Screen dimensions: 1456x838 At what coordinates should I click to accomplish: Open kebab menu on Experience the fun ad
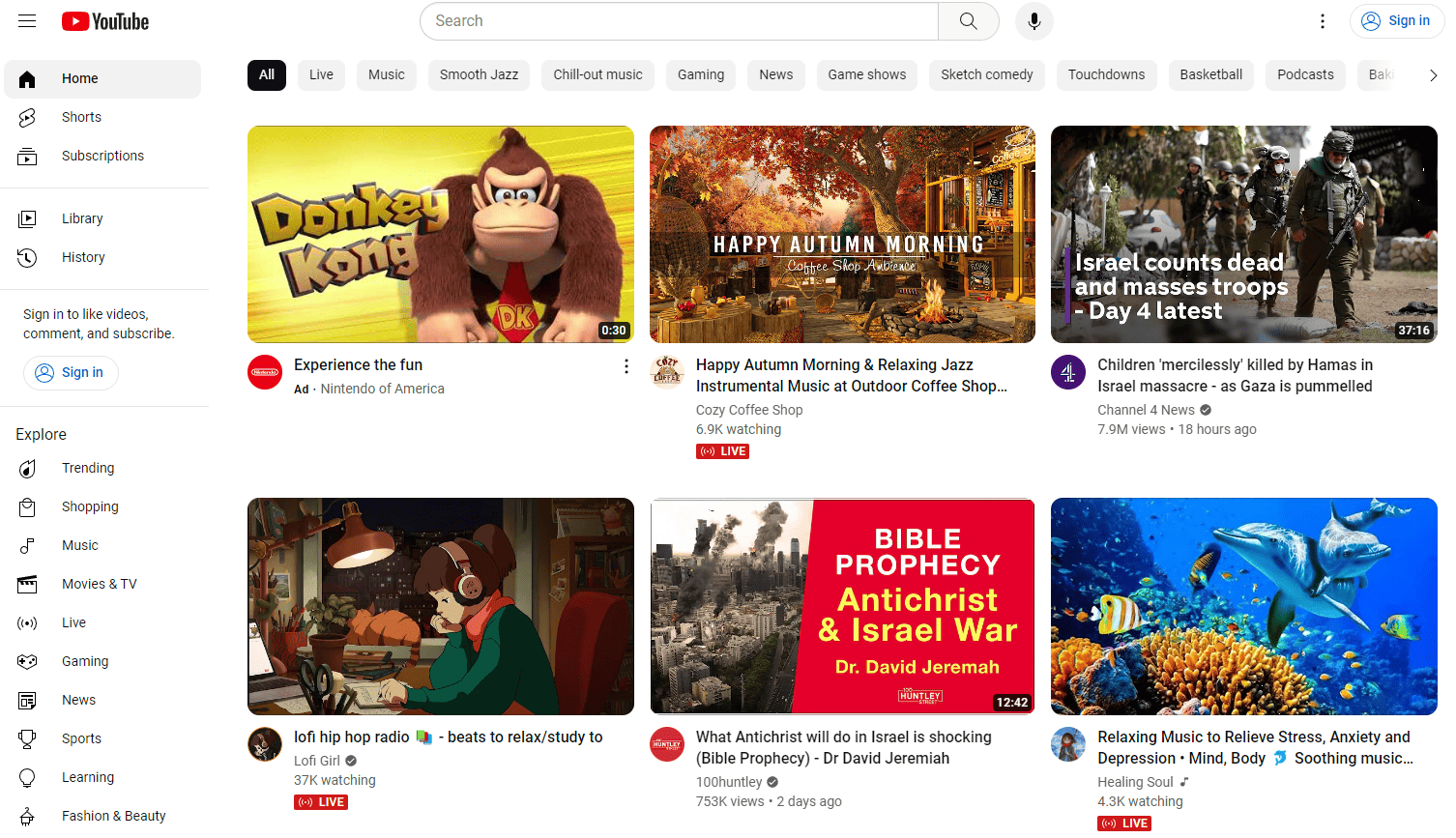tap(626, 366)
